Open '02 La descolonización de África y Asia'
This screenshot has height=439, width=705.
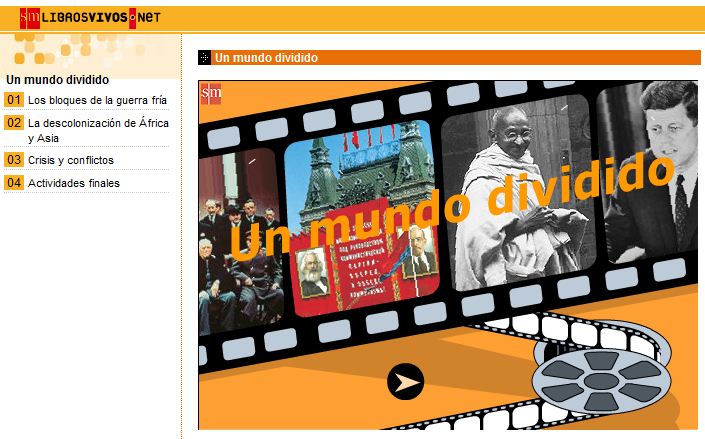pyautogui.click(x=86, y=130)
